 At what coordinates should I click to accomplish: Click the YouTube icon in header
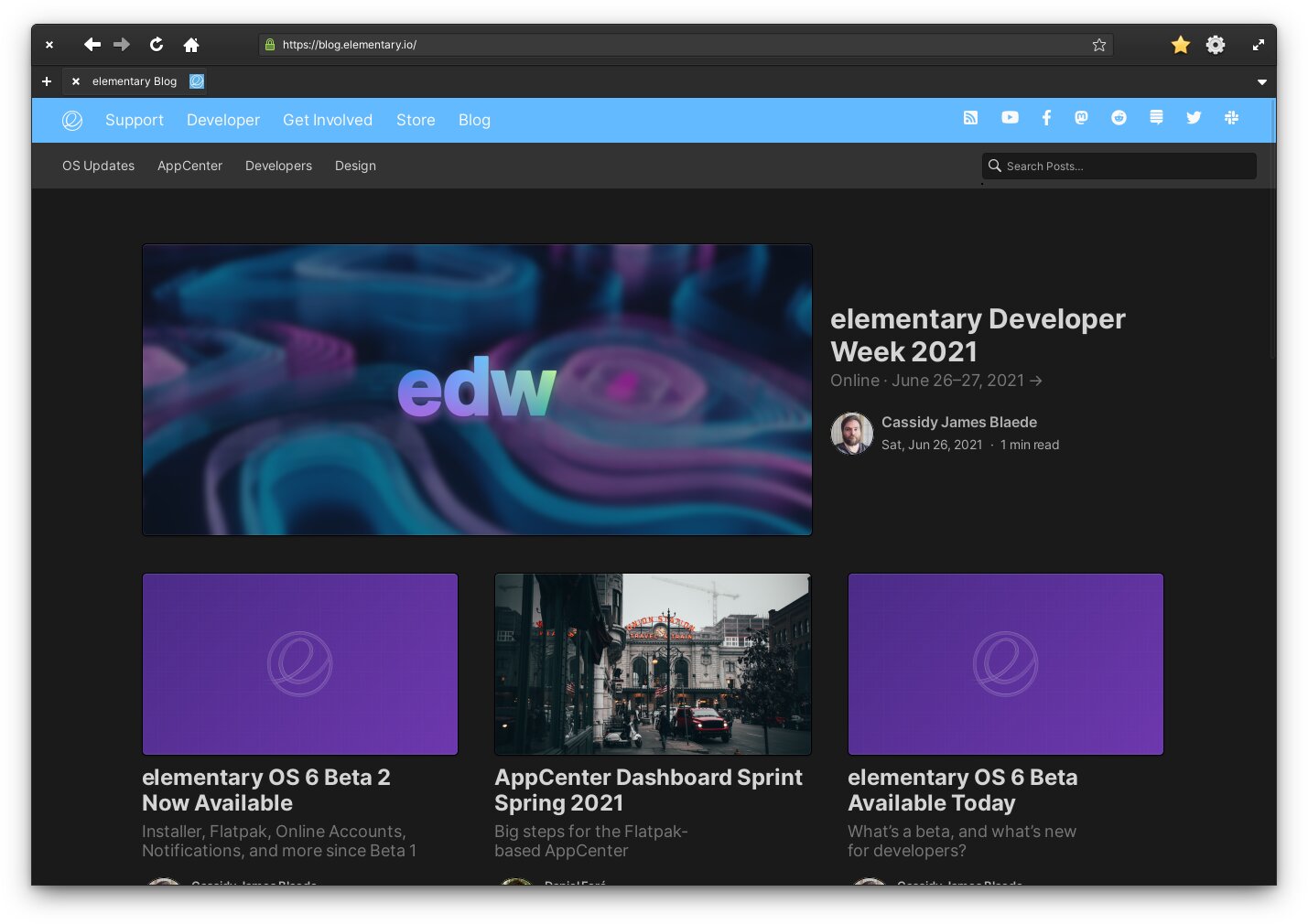[1010, 118]
